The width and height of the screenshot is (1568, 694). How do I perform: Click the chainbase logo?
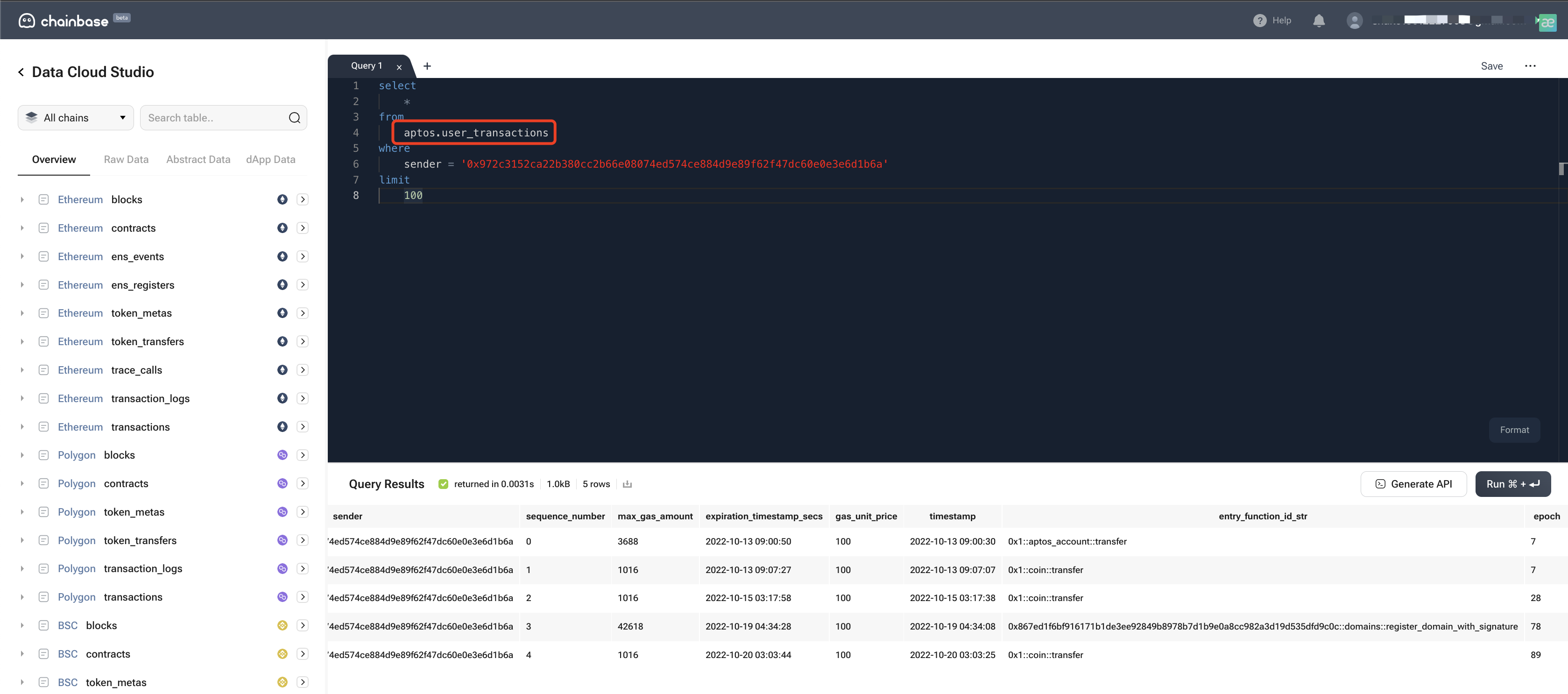point(64,21)
